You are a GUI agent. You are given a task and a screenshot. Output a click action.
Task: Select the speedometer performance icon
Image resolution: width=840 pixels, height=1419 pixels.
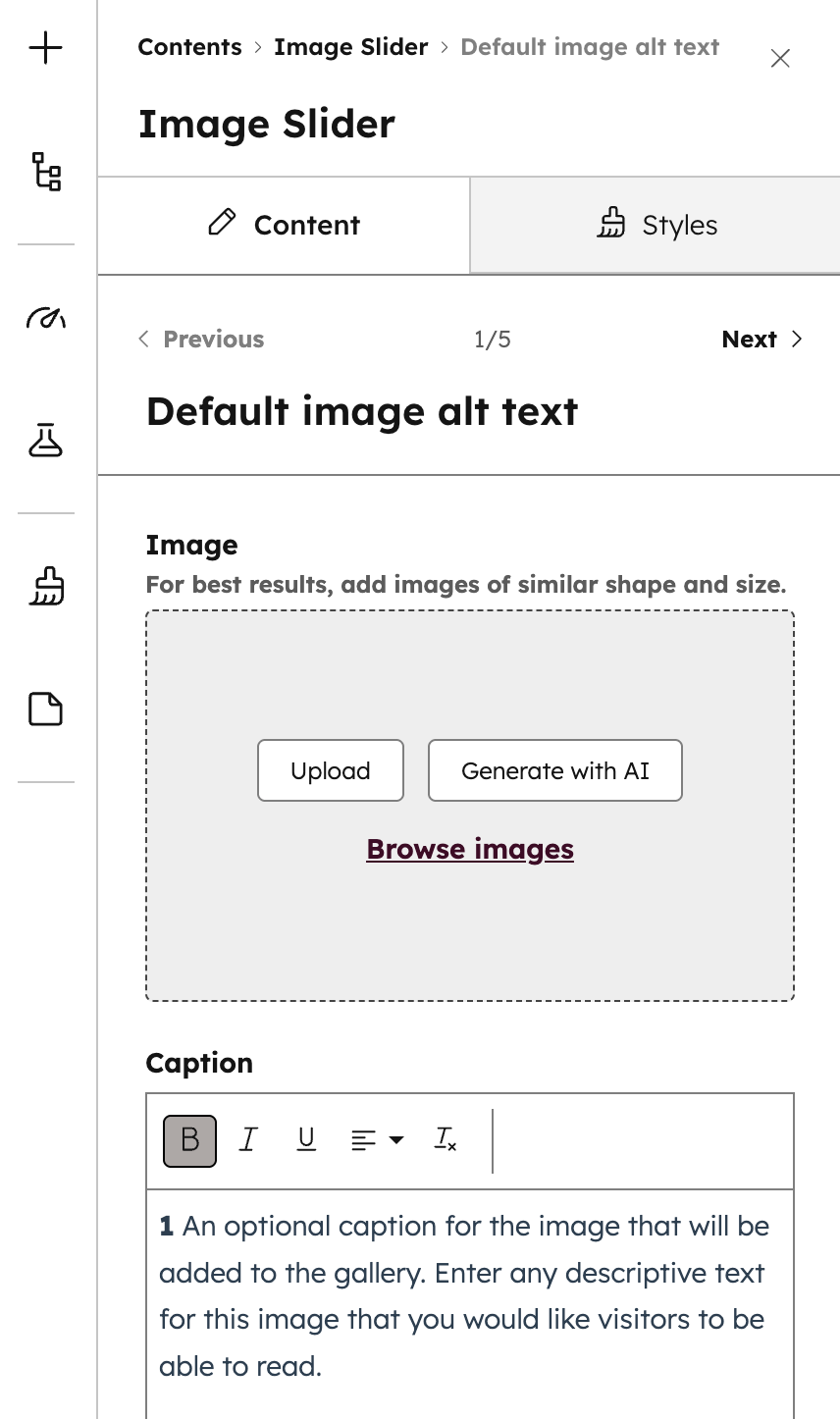click(x=45, y=317)
